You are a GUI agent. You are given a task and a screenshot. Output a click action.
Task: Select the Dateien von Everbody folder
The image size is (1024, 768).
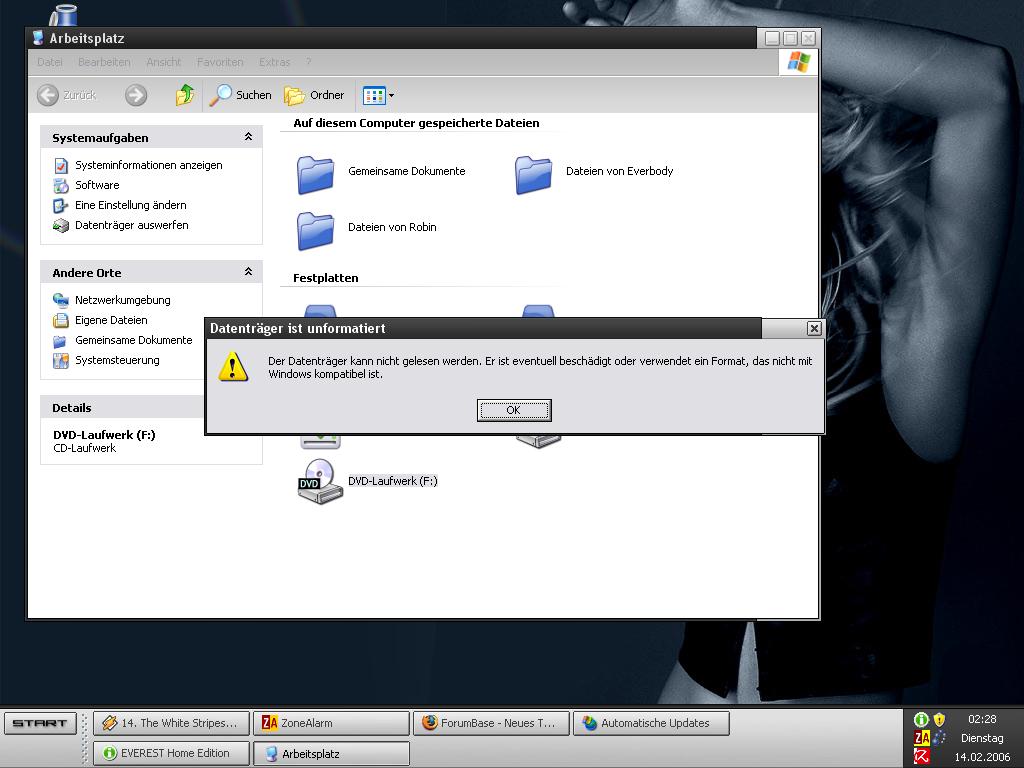pos(534,174)
